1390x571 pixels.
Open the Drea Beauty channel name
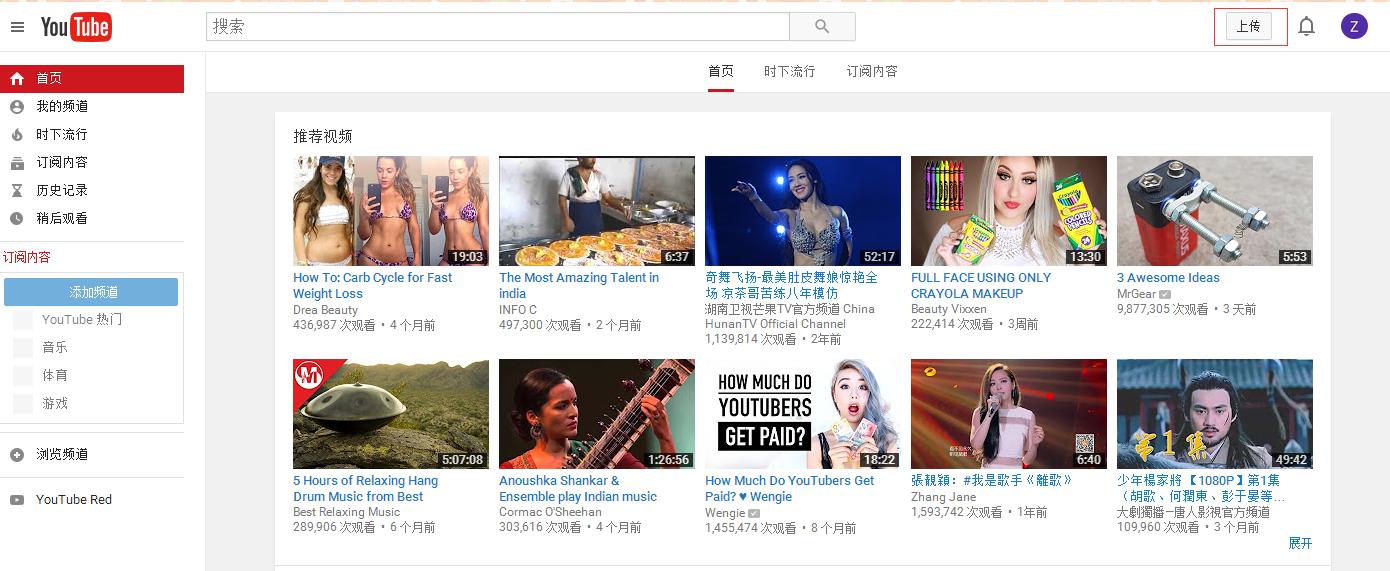tap(325, 310)
